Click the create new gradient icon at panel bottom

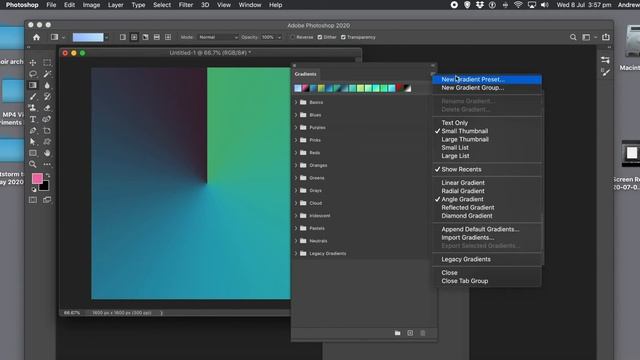pyautogui.click(x=410, y=333)
